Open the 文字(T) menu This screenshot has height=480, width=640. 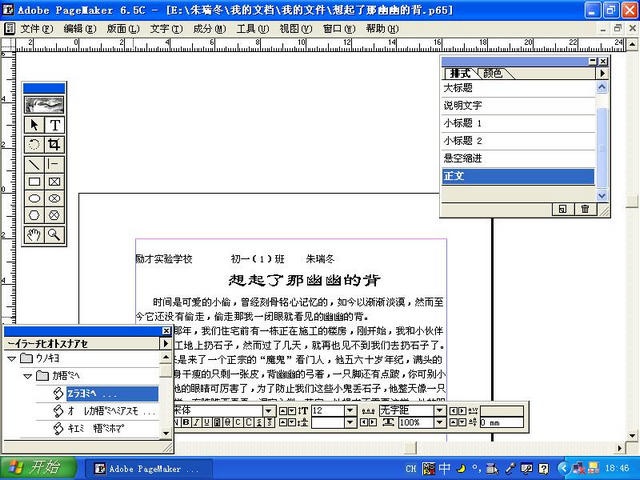pos(166,29)
